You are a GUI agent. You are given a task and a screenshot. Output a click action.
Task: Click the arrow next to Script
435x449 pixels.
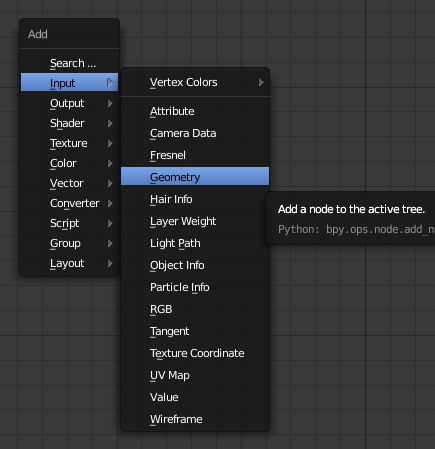tap(110, 223)
